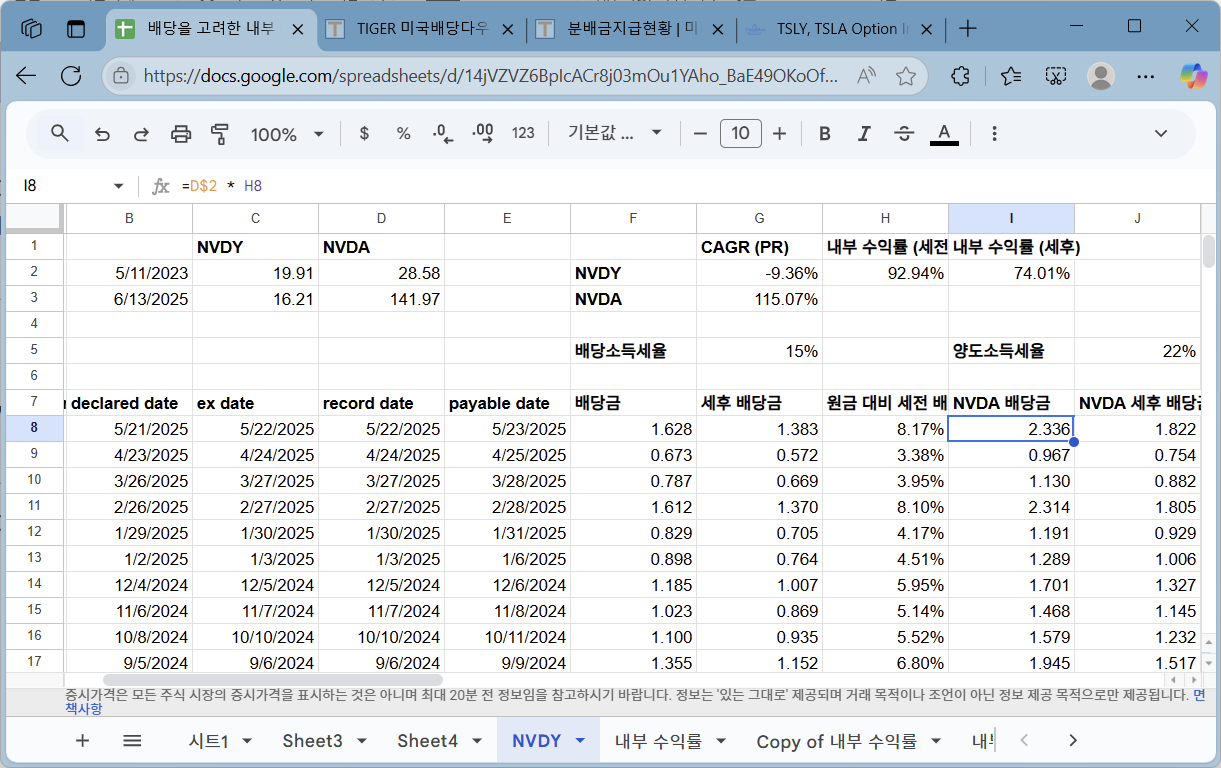Bookmark this page with star icon
The height and width of the screenshot is (768, 1221).
click(906, 76)
